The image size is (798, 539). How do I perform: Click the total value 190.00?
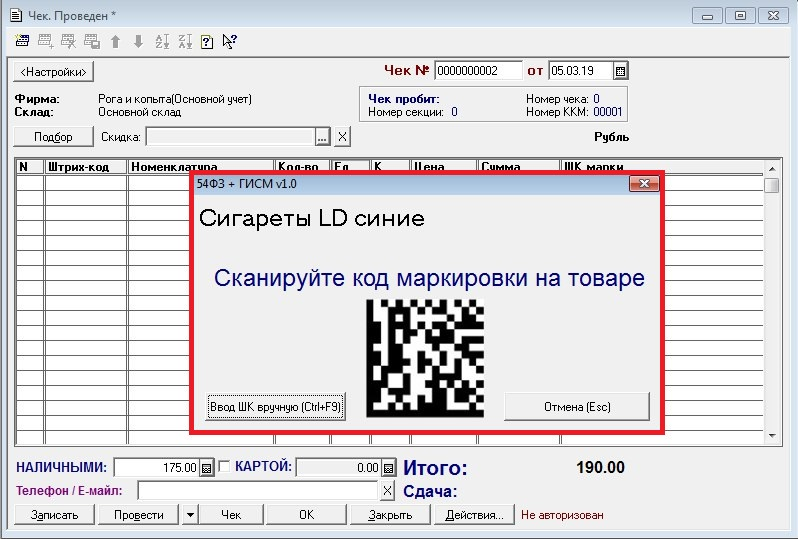click(600, 467)
